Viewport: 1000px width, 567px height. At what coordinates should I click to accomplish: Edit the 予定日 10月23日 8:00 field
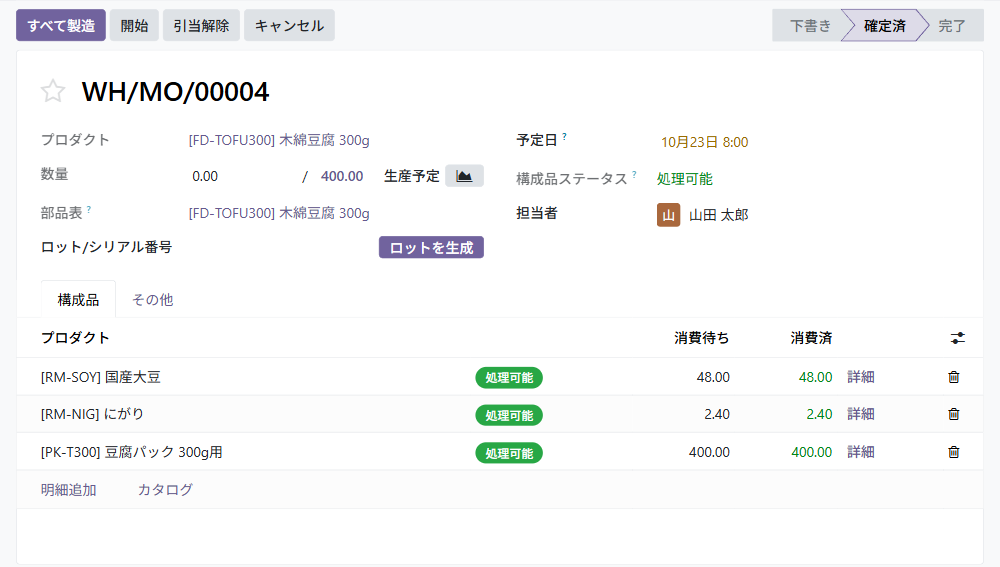click(x=704, y=142)
